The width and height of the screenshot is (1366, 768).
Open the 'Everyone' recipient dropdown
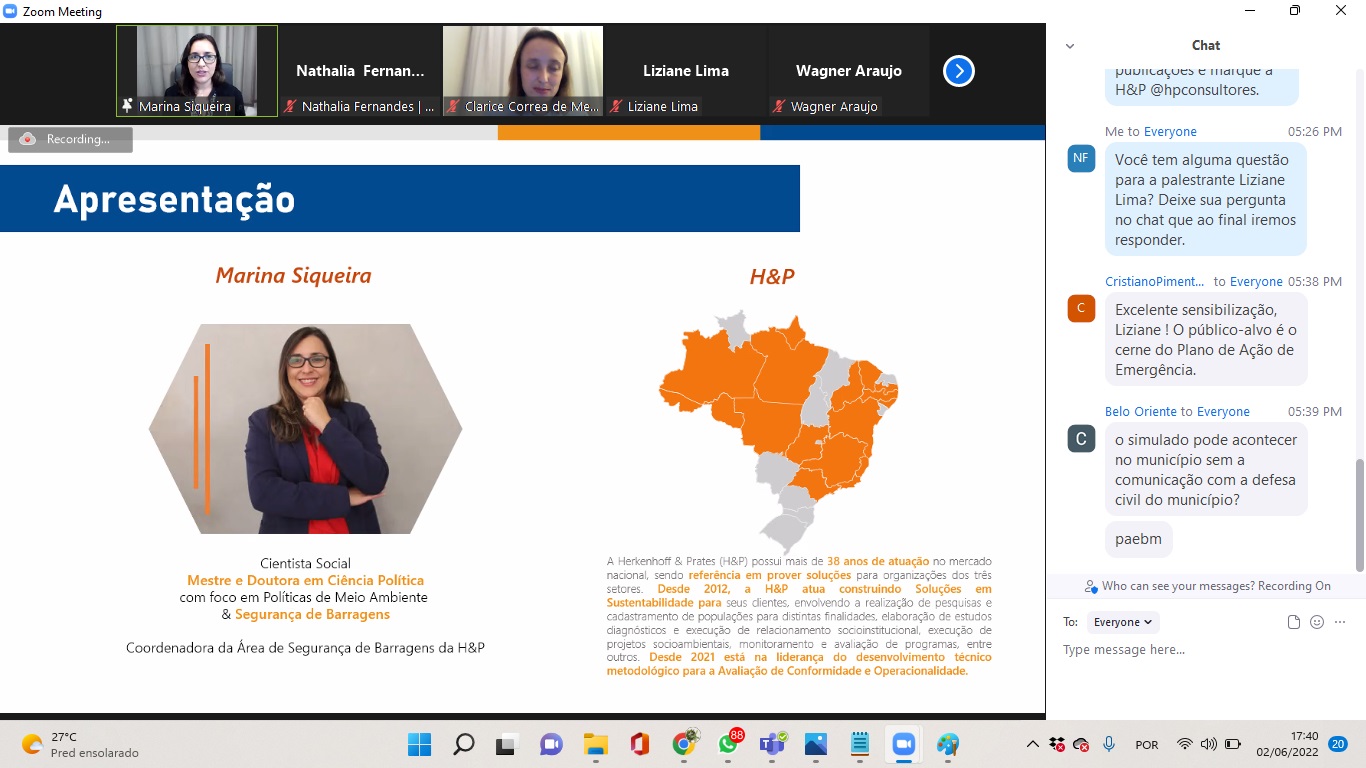click(x=1123, y=622)
